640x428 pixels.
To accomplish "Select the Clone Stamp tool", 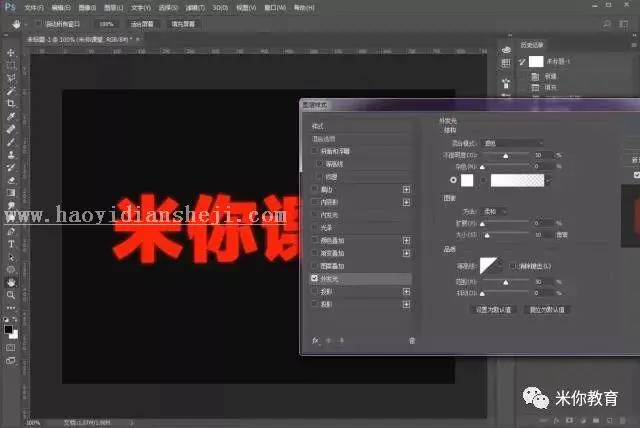I will [11, 155].
